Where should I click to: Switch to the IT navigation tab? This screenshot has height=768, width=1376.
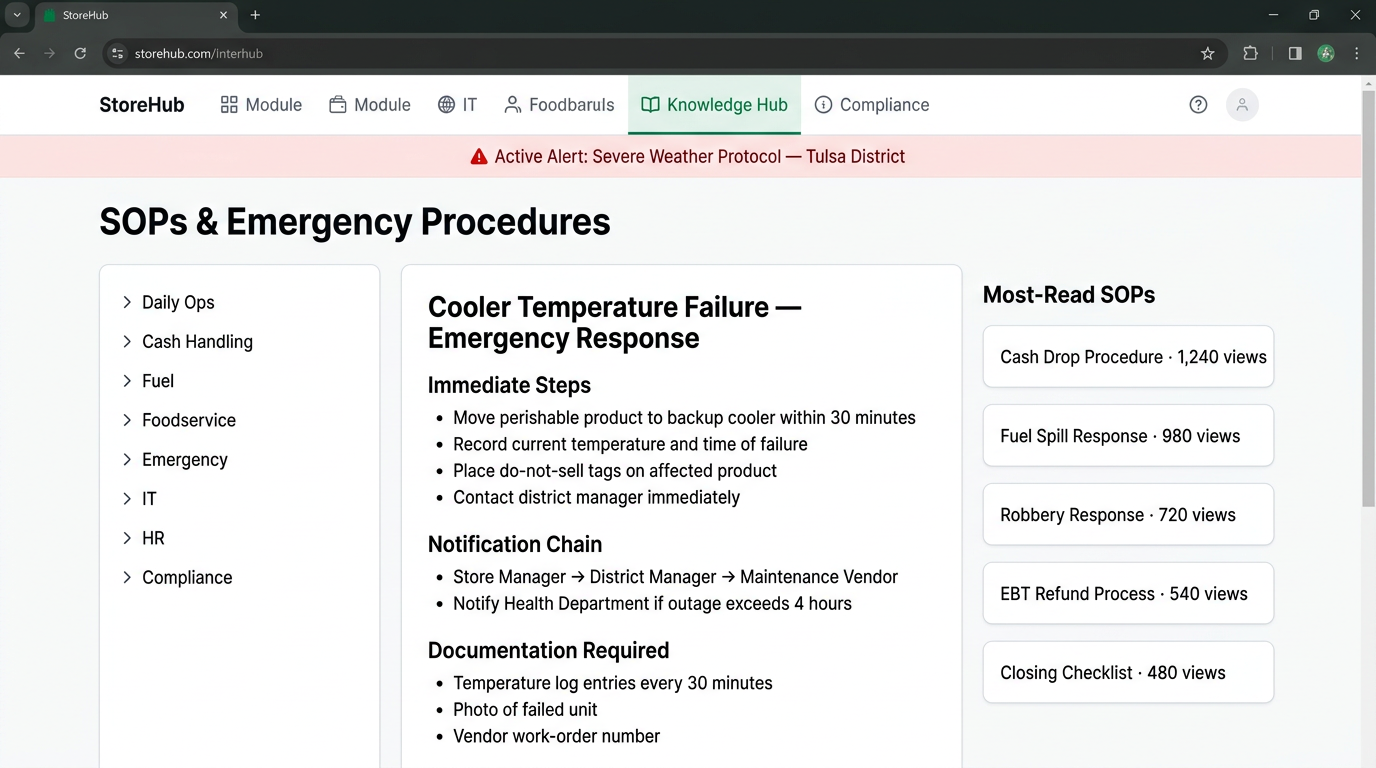[457, 105]
